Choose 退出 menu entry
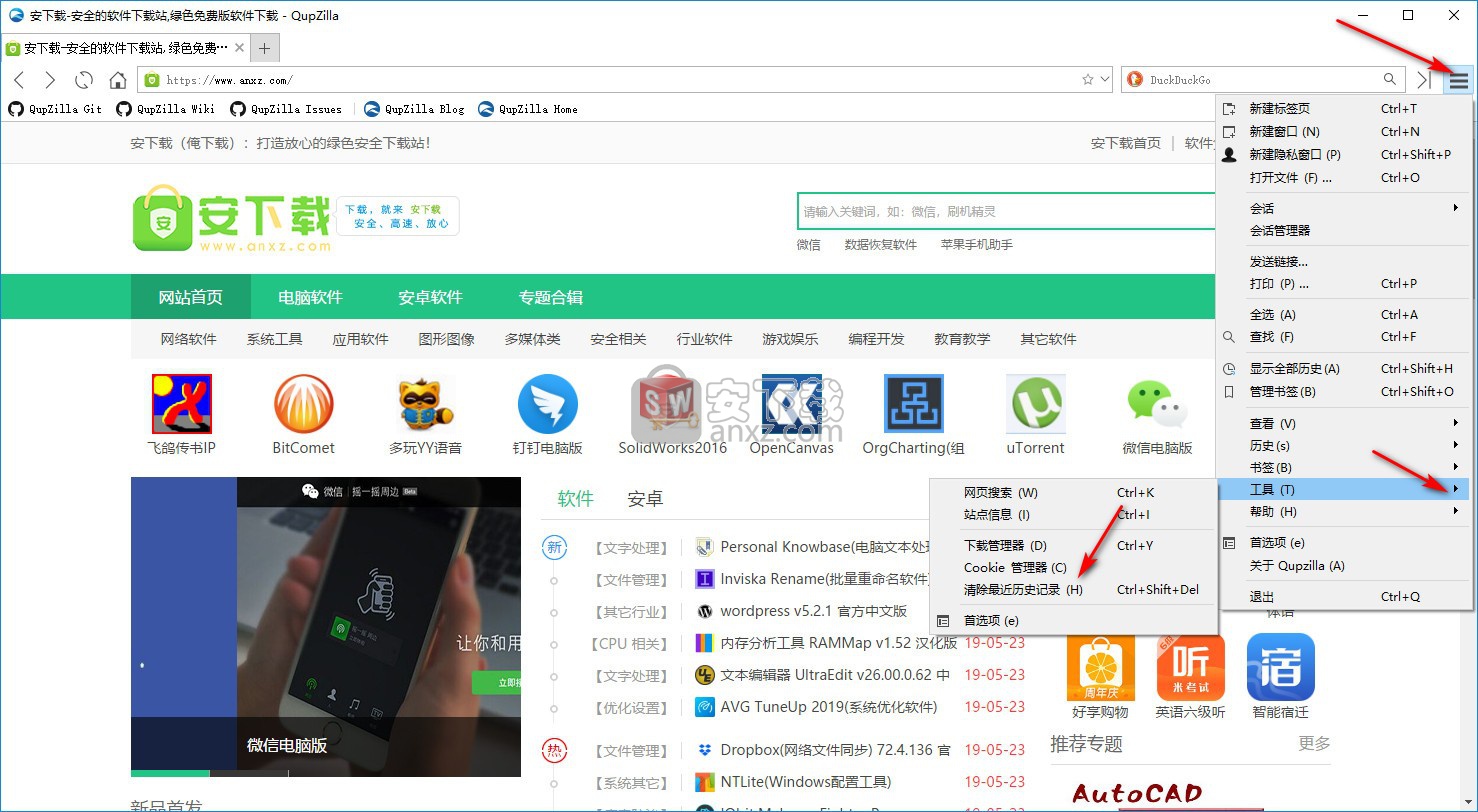1478x812 pixels. coord(1341,596)
